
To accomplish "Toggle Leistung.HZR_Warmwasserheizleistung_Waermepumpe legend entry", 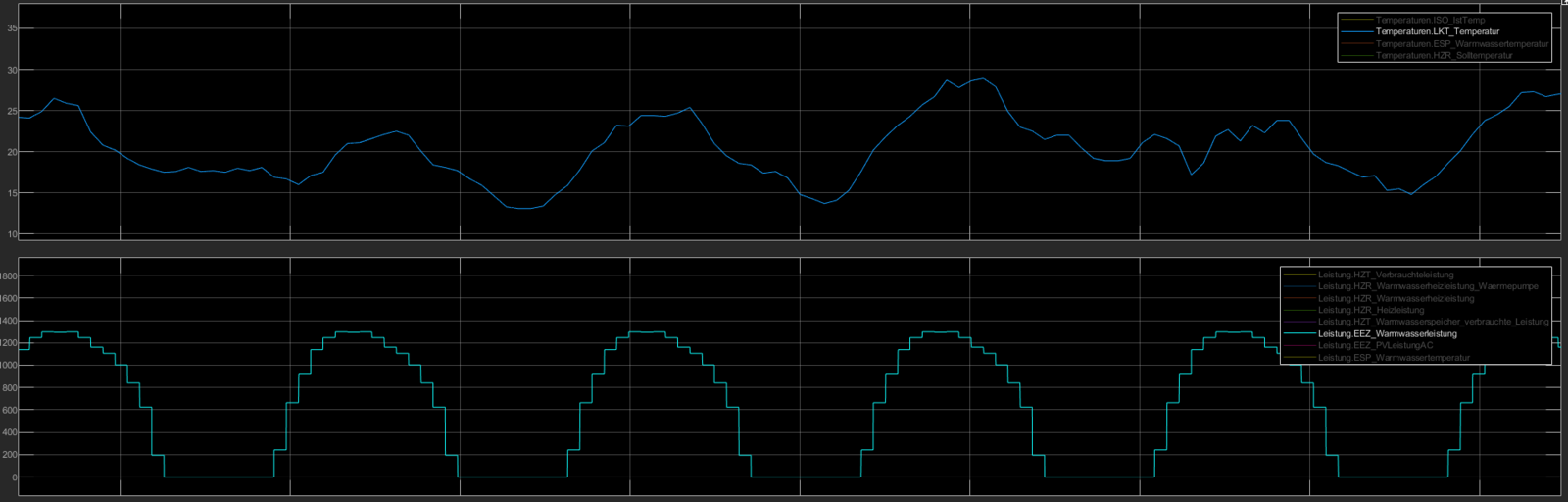I will pyautogui.click(x=1428, y=286).
